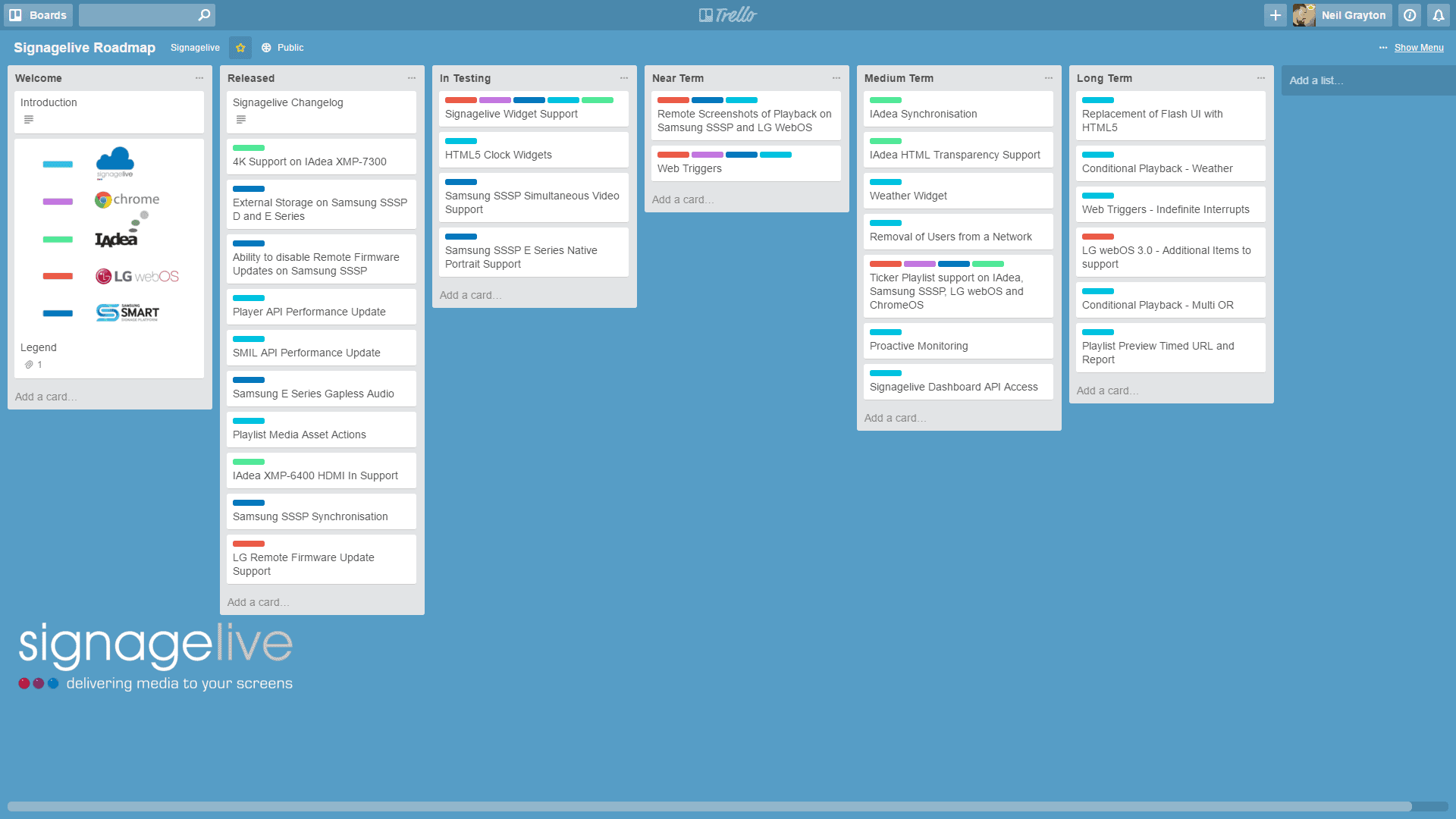Click Add a card in Near Term list
1456x819 pixels.
click(x=685, y=199)
